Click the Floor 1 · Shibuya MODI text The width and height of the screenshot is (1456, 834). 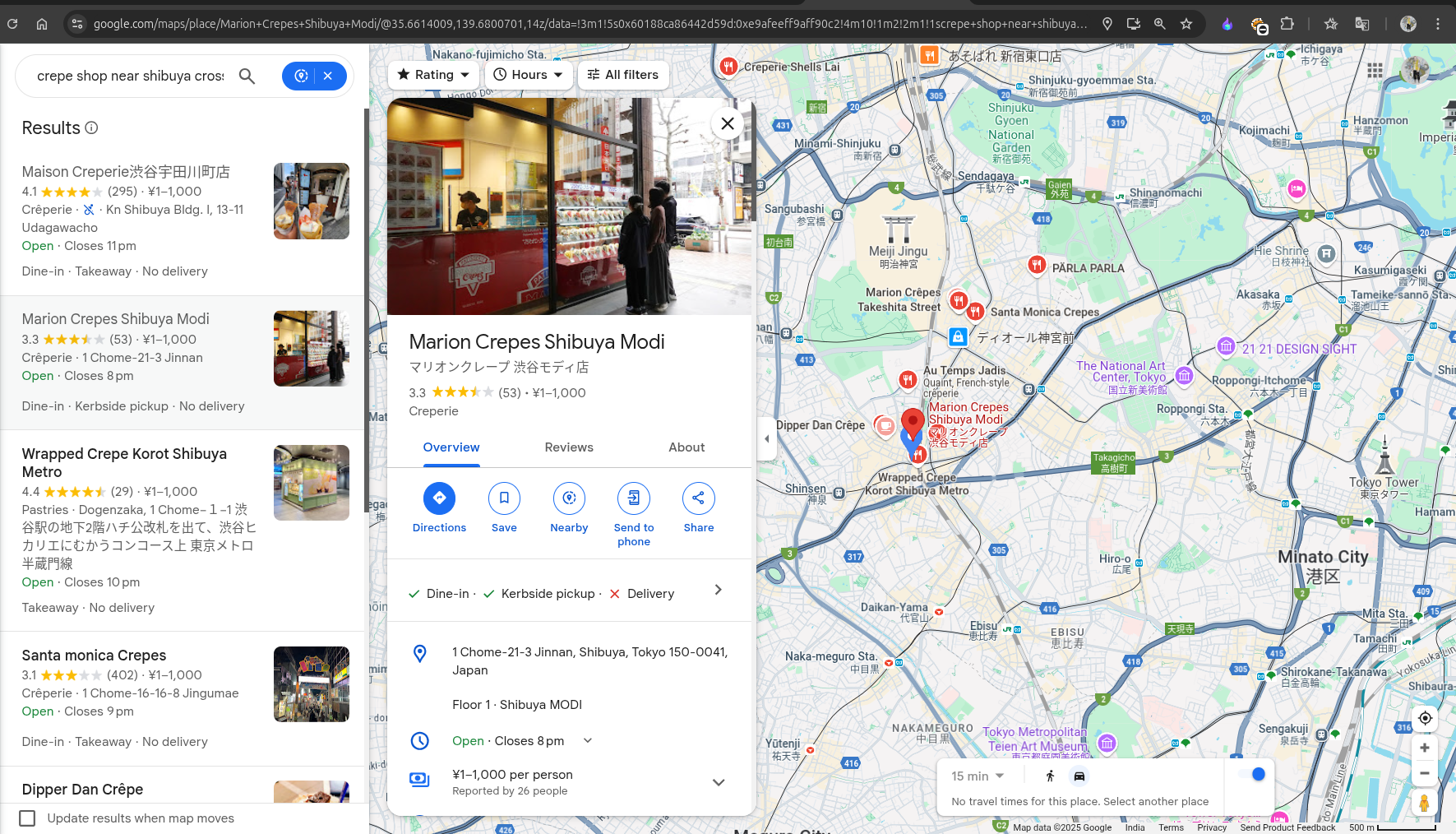[517, 705]
